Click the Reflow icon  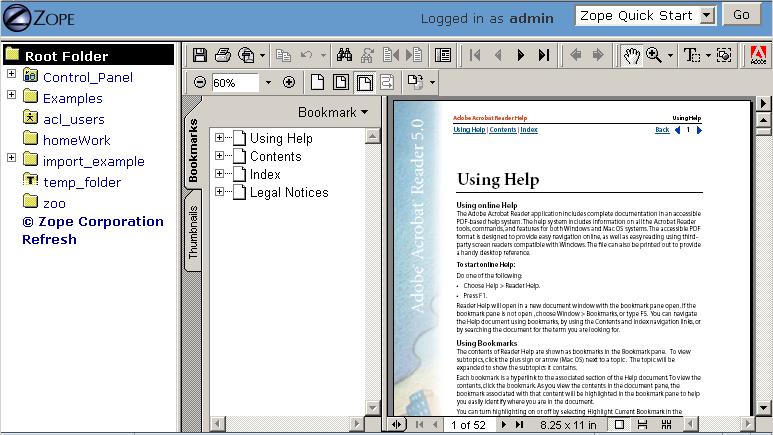387,82
